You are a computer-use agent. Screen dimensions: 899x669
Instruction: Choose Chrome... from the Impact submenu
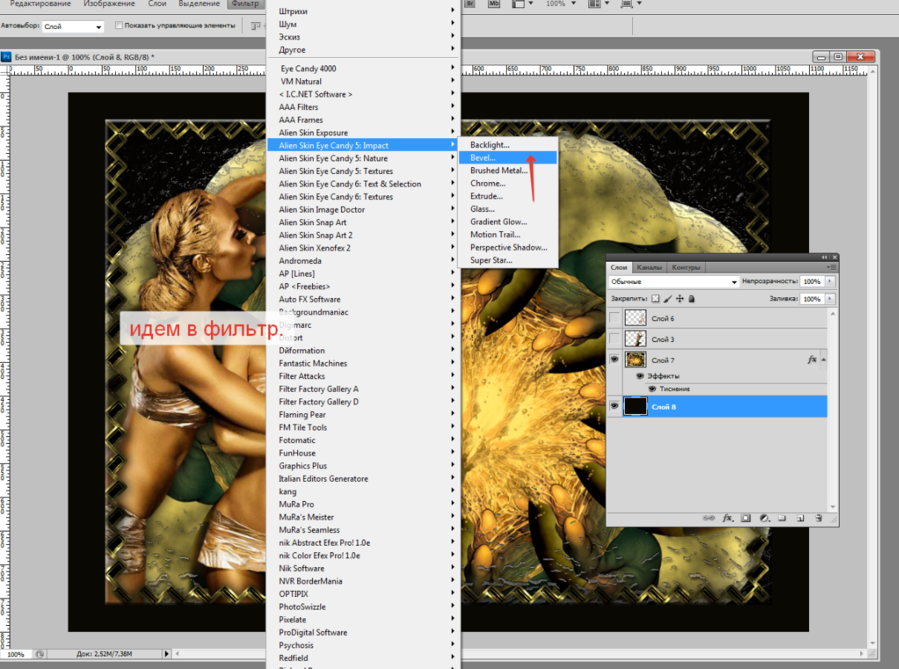pos(508,183)
